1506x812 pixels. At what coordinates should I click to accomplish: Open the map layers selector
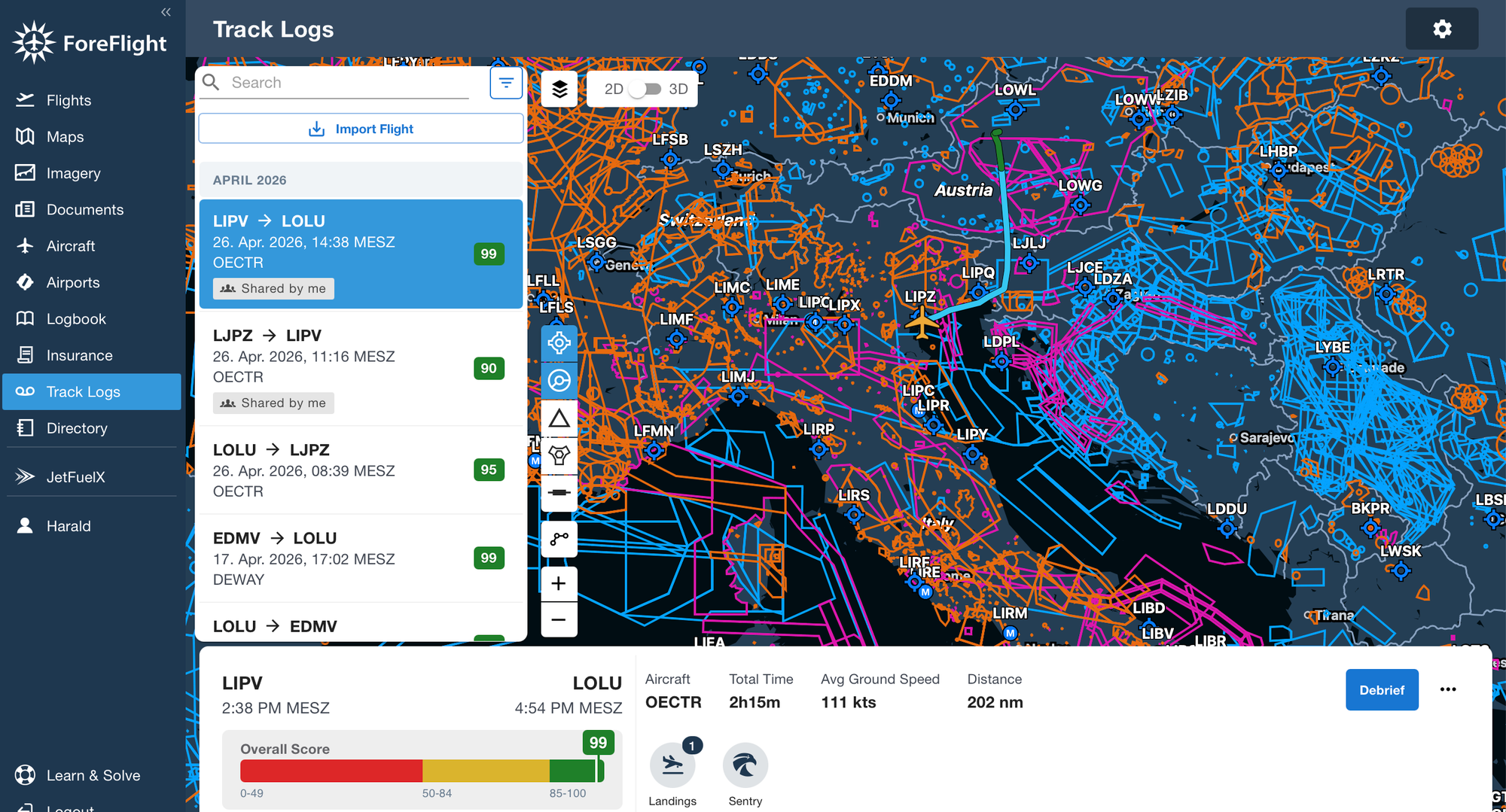click(x=559, y=89)
